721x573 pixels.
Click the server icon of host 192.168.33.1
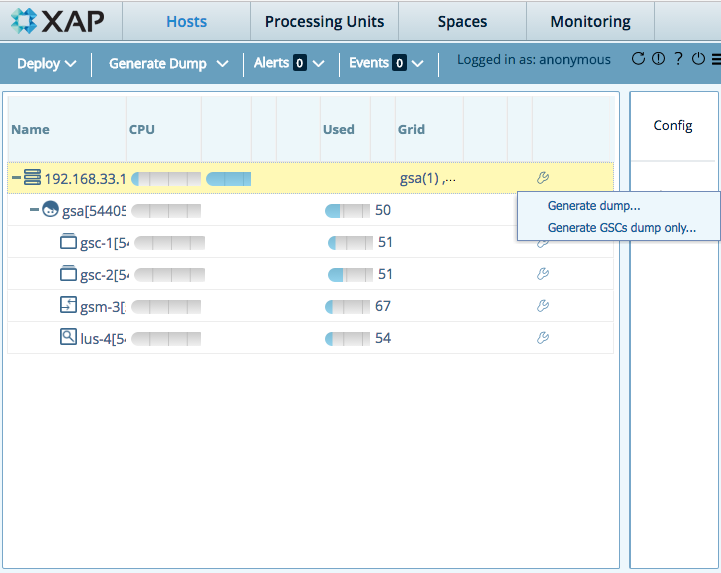point(32,177)
